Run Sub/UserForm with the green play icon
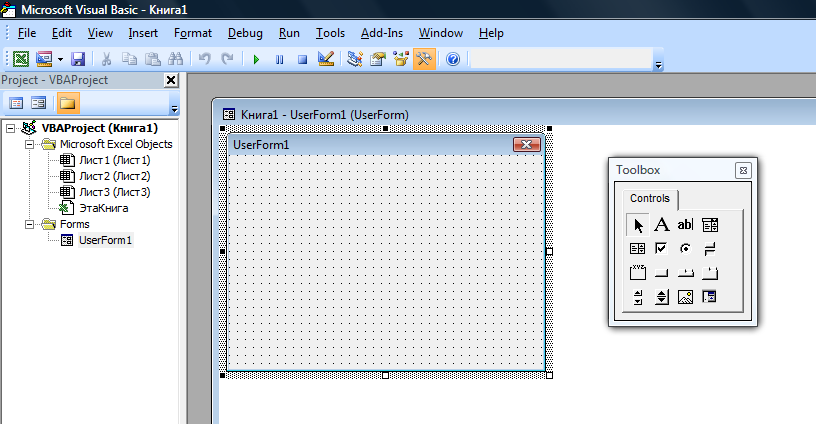 point(256,59)
